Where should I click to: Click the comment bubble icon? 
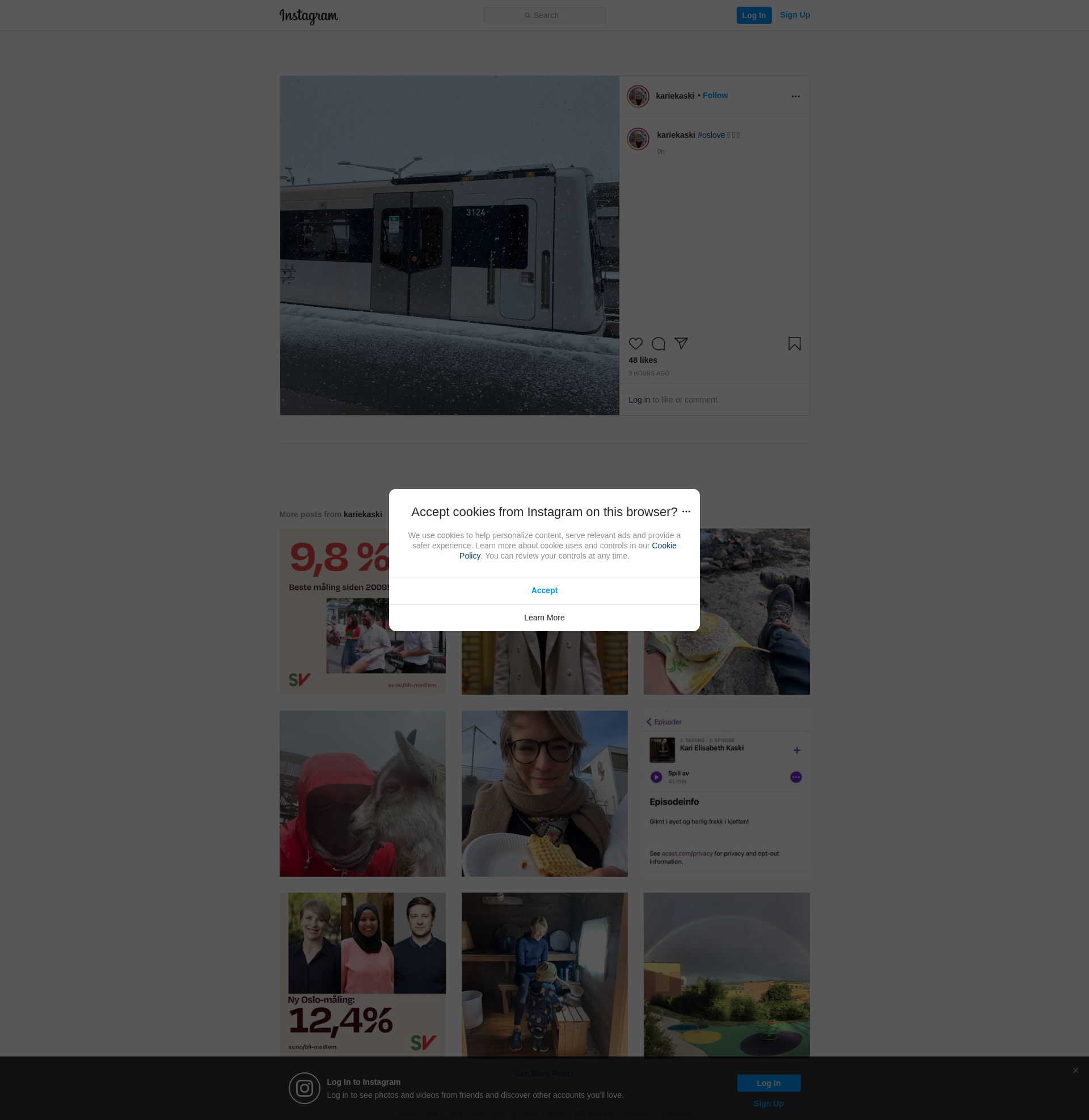coord(659,344)
